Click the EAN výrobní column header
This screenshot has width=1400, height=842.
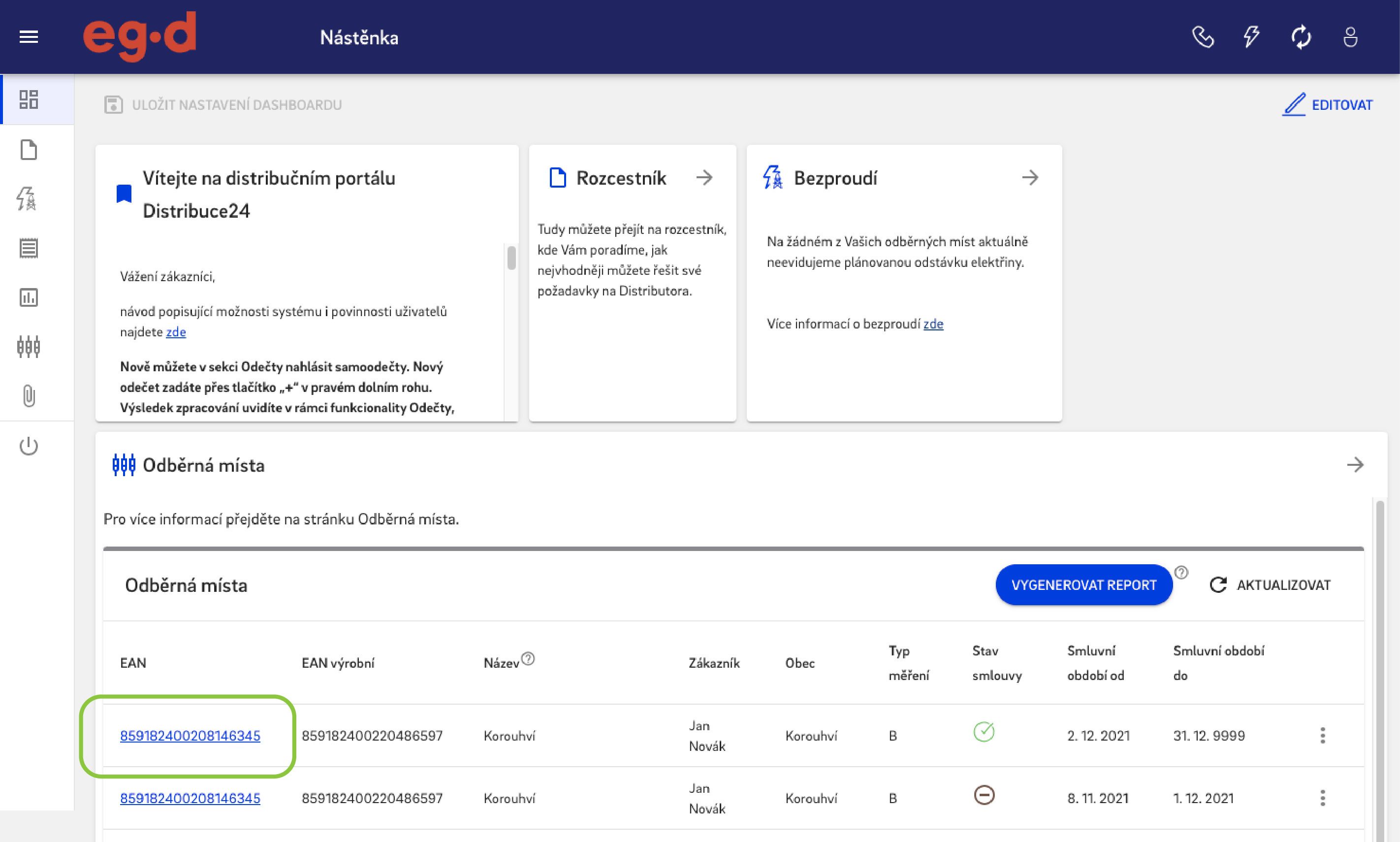click(x=338, y=663)
